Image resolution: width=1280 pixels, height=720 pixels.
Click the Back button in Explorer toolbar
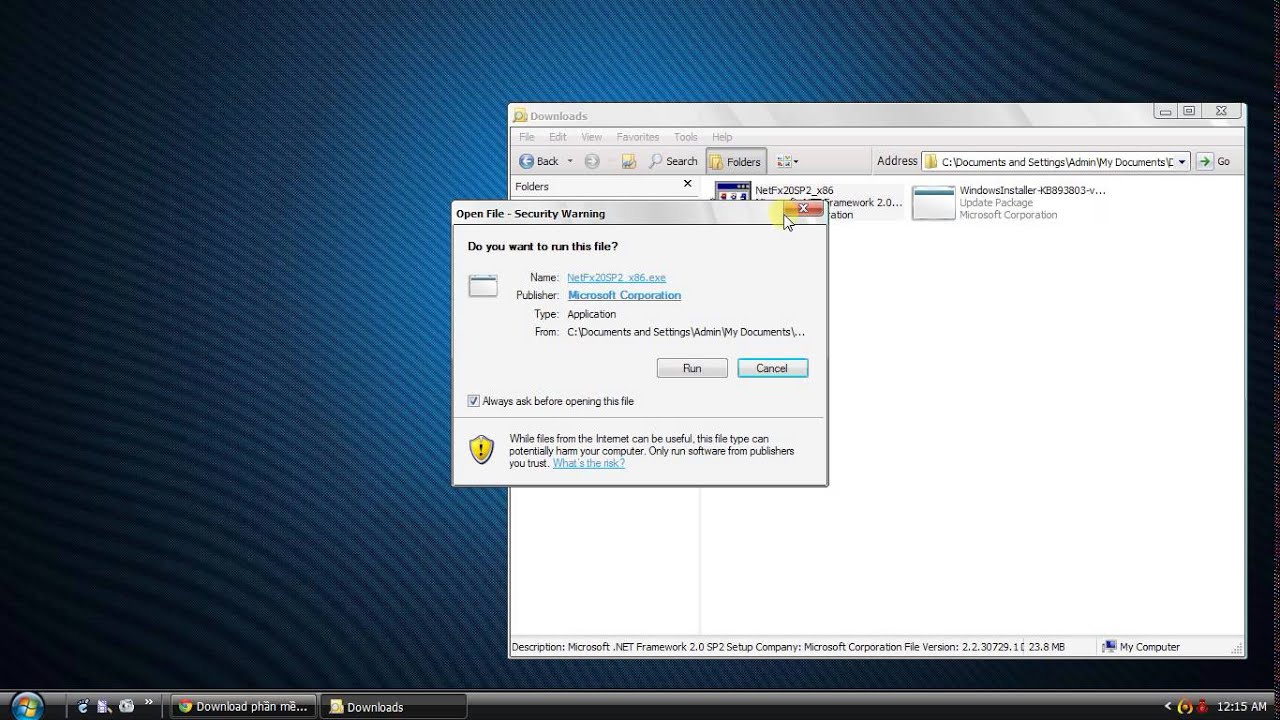(x=539, y=161)
